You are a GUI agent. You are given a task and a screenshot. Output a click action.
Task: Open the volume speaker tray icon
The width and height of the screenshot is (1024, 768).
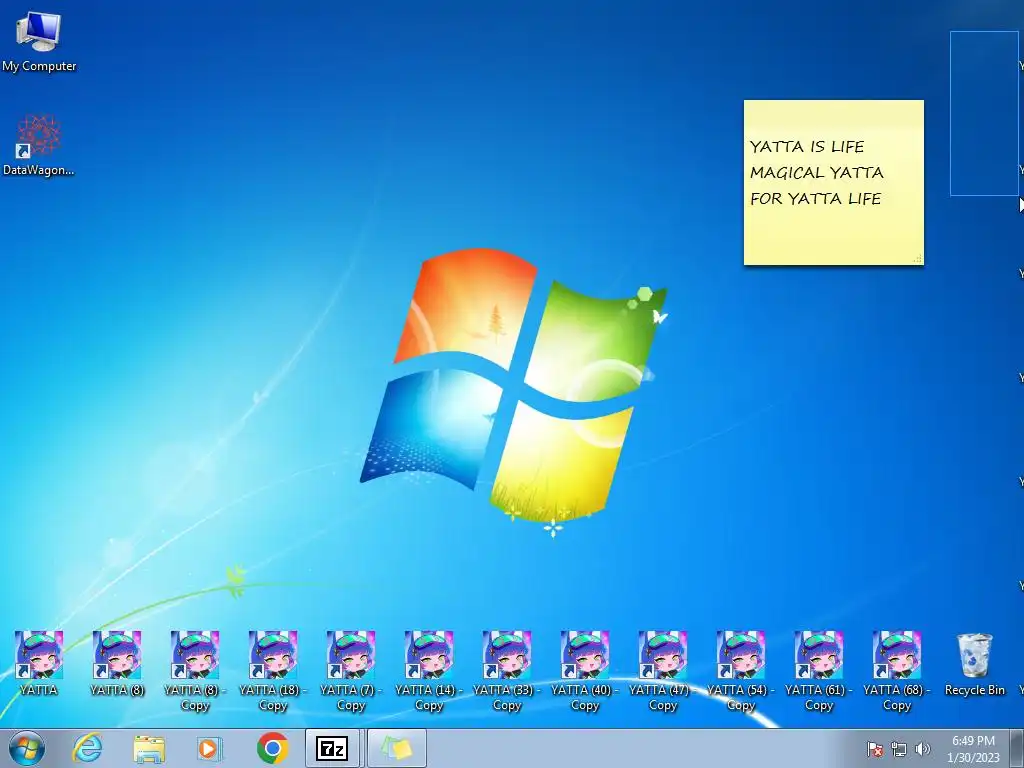click(x=922, y=749)
